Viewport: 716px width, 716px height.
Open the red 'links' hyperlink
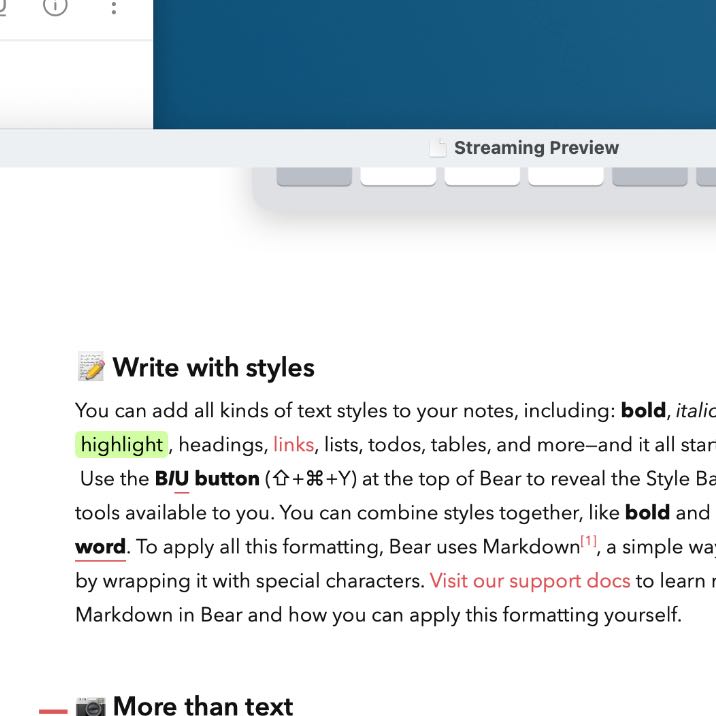click(x=293, y=444)
